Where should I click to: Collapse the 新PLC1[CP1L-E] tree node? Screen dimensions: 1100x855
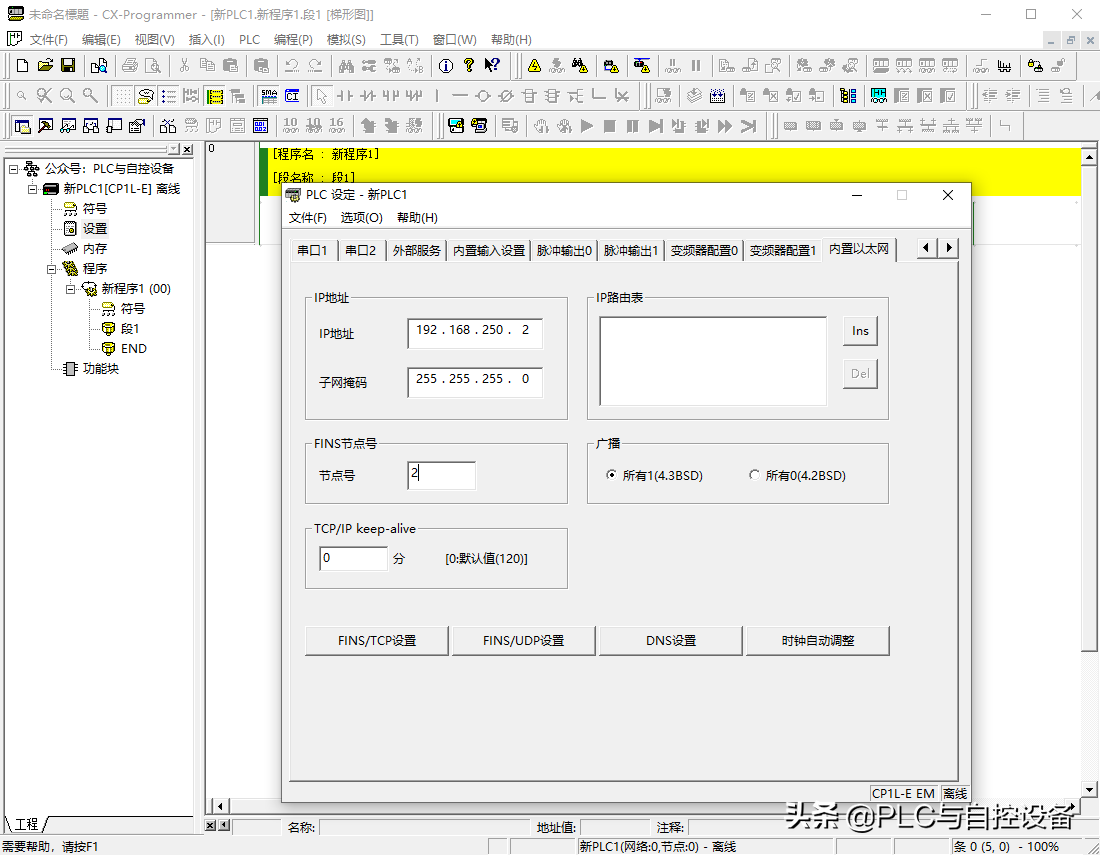click(33, 189)
